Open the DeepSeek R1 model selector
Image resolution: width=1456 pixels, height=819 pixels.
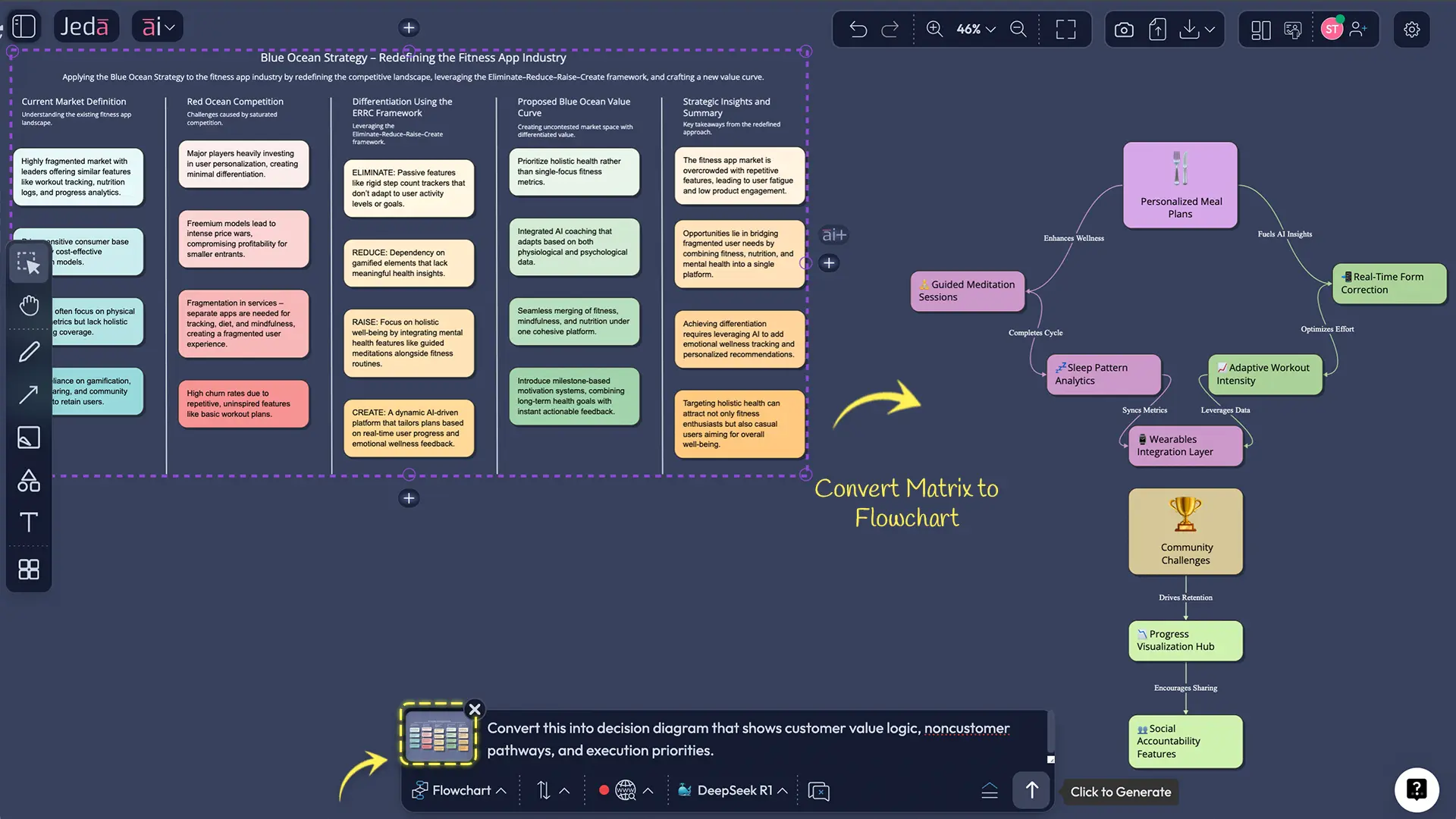pyautogui.click(x=730, y=790)
